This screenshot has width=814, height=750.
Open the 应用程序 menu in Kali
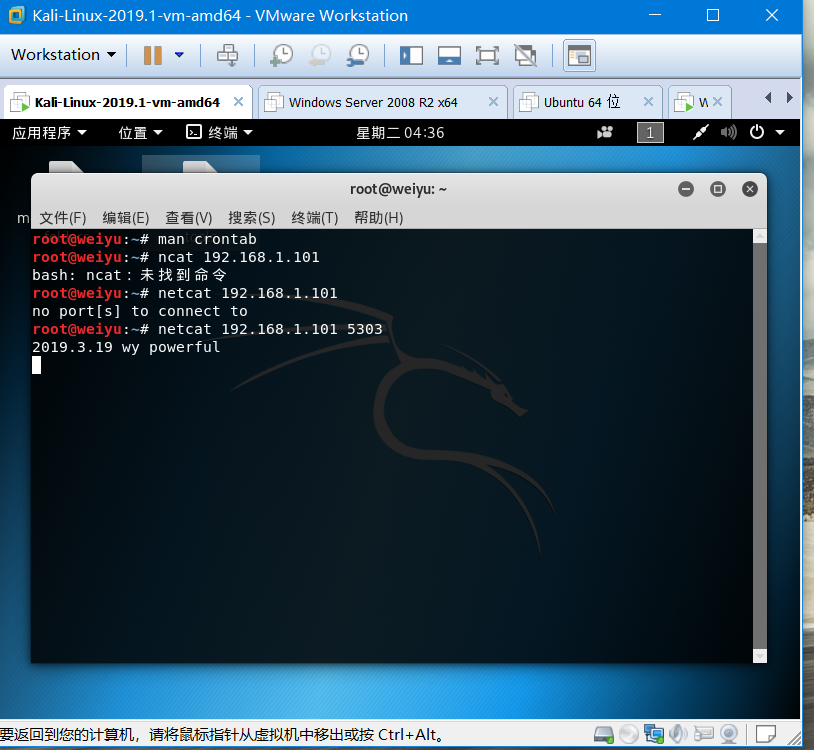[49, 133]
